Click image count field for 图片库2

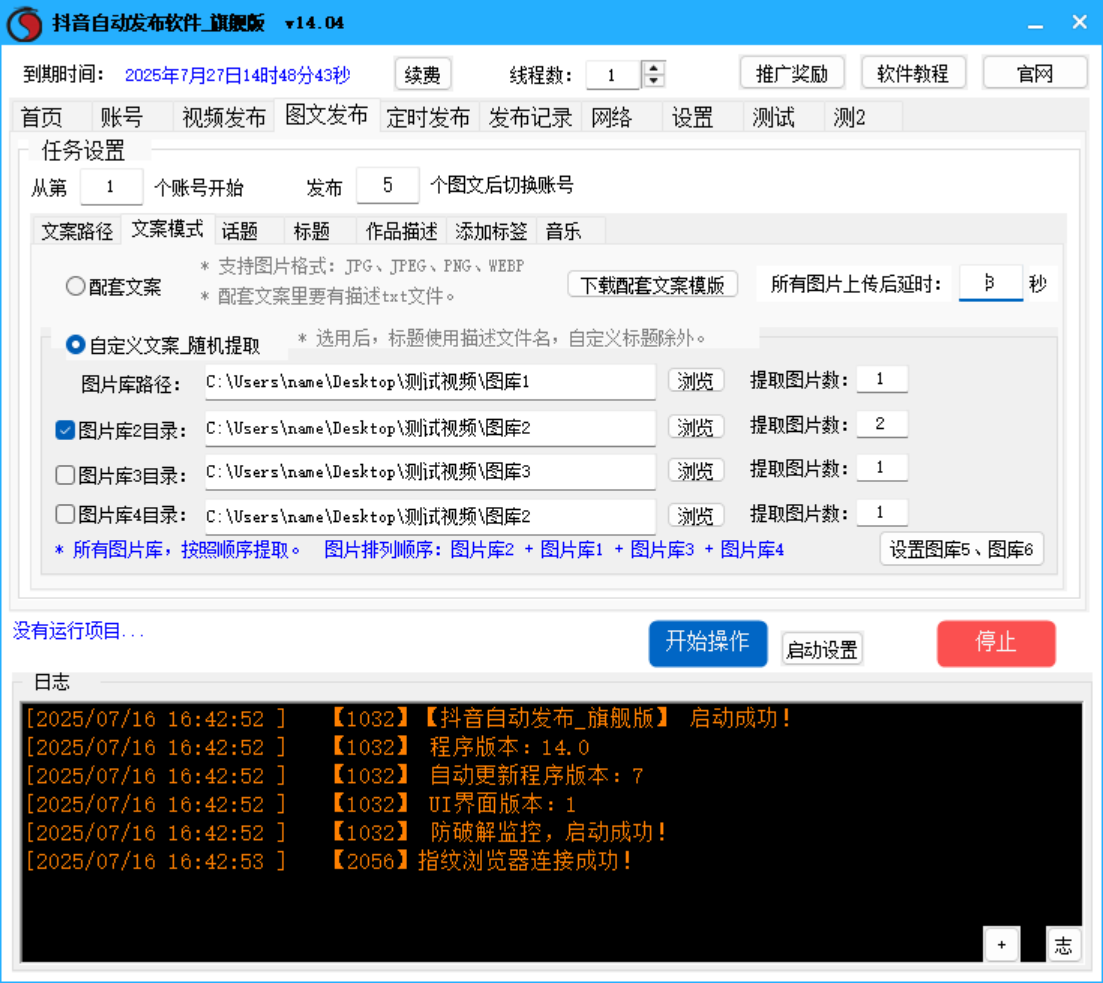tap(881, 424)
